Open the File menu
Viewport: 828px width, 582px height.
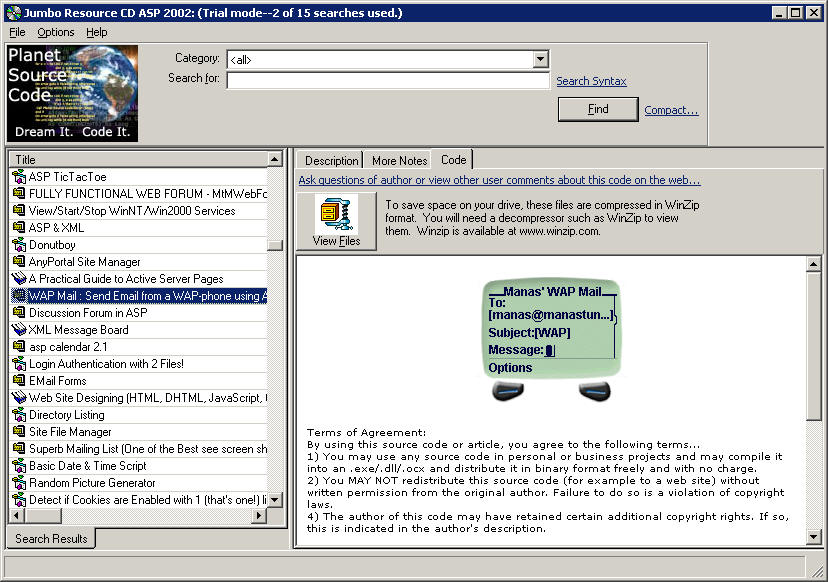pyautogui.click(x=17, y=32)
